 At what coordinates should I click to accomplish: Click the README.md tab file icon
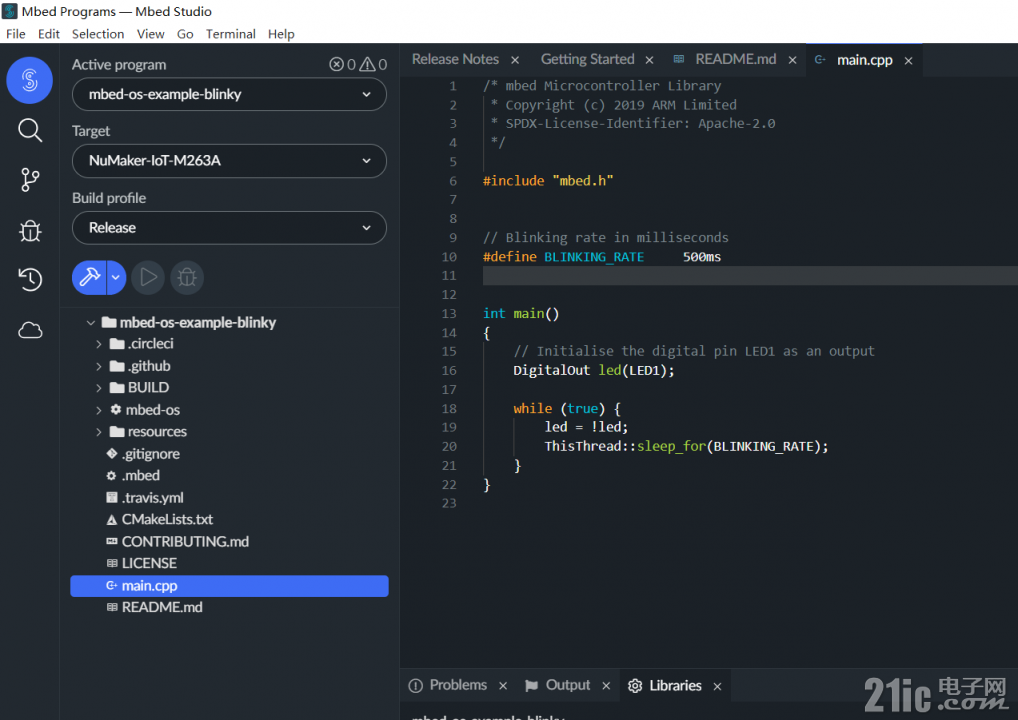pyautogui.click(x=679, y=59)
